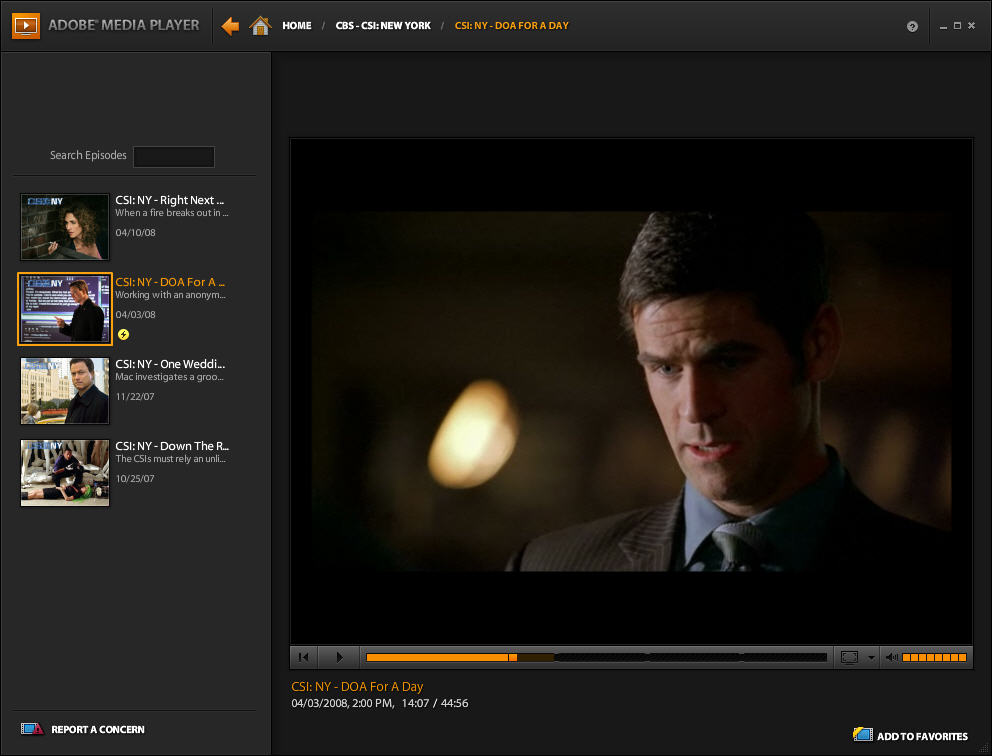The image size is (992, 756).
Task: Click the video playback area
Action: (631, 391)
